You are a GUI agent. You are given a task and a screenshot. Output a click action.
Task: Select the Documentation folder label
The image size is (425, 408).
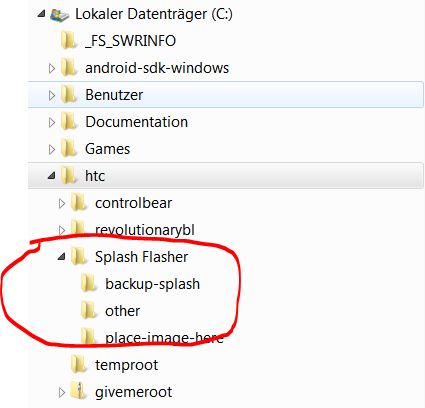136,122
